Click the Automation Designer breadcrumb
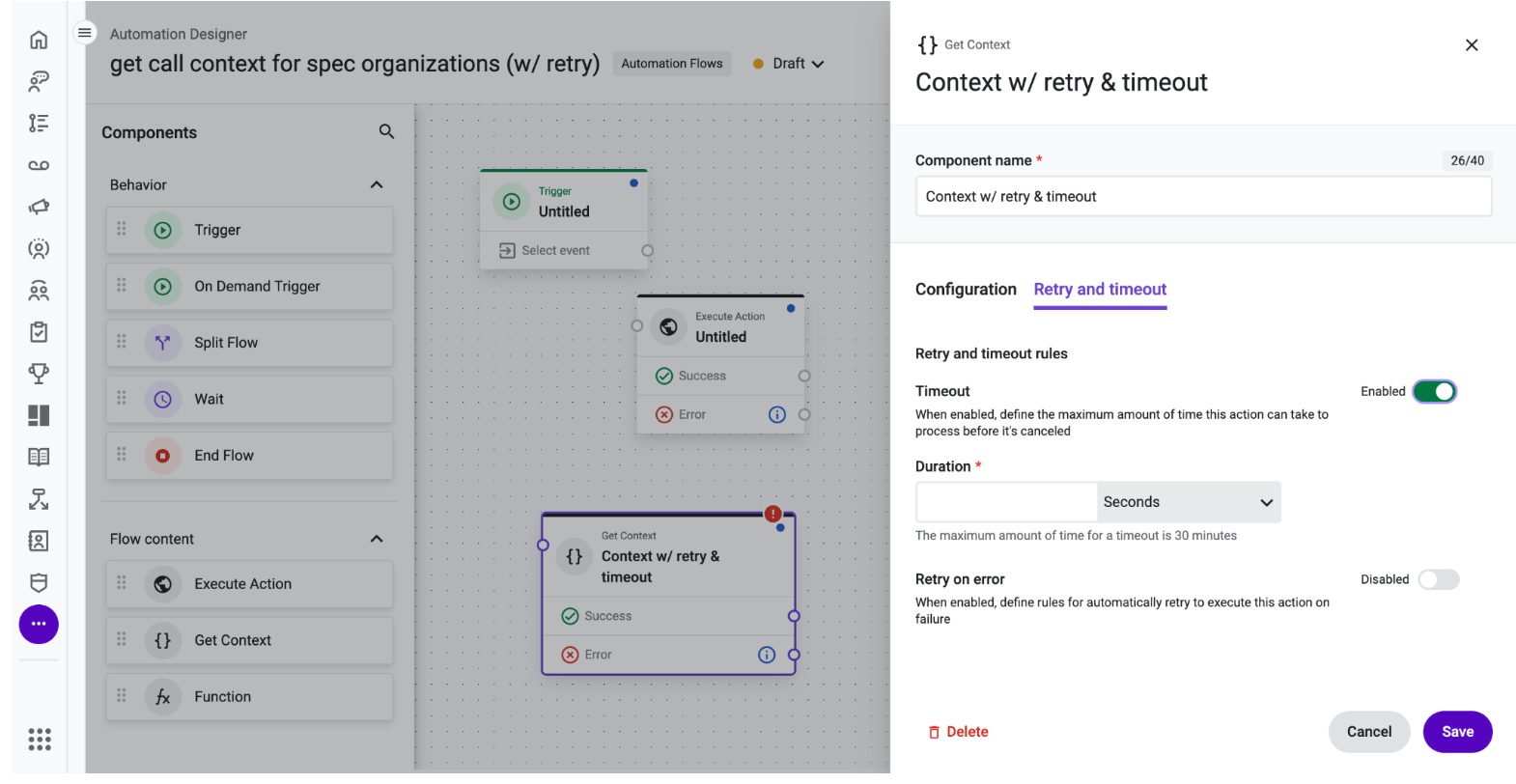Screen dimensions: 1516x784 click(x=179, y=34)
